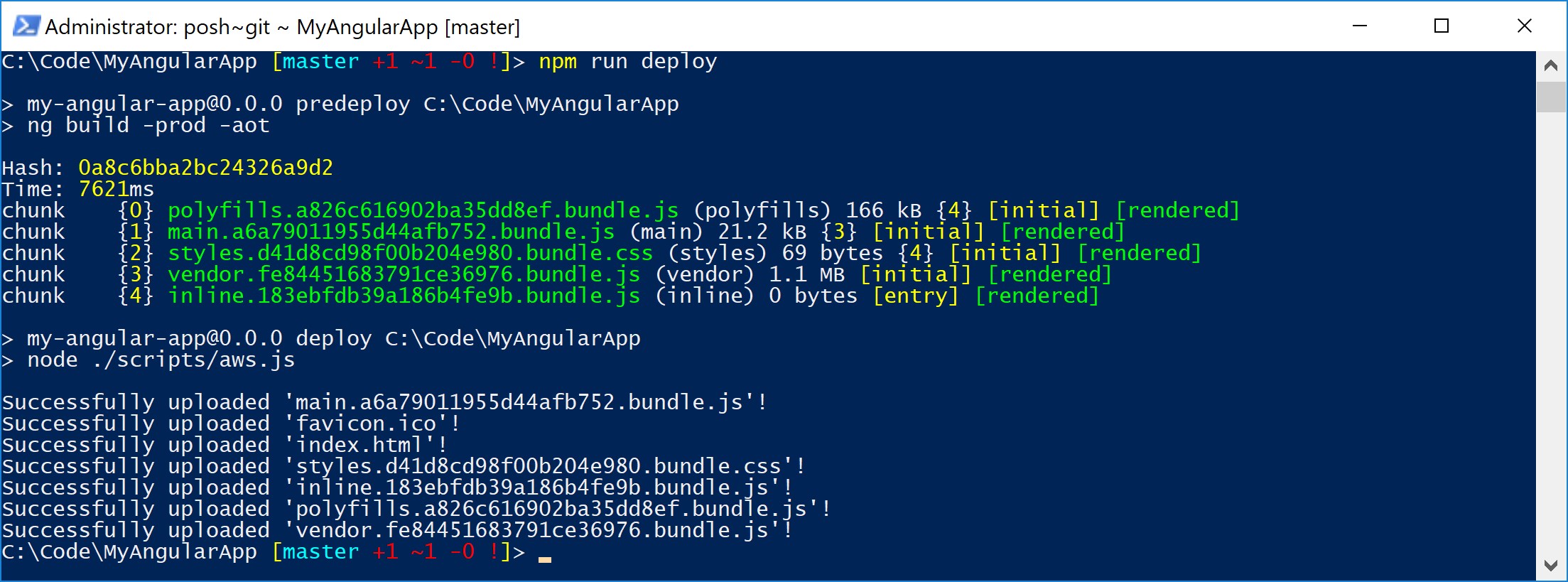This screenshot has width=1568, height=582.
Task: Click the 'index.html' uploaded message
Action: click(225, 445)
